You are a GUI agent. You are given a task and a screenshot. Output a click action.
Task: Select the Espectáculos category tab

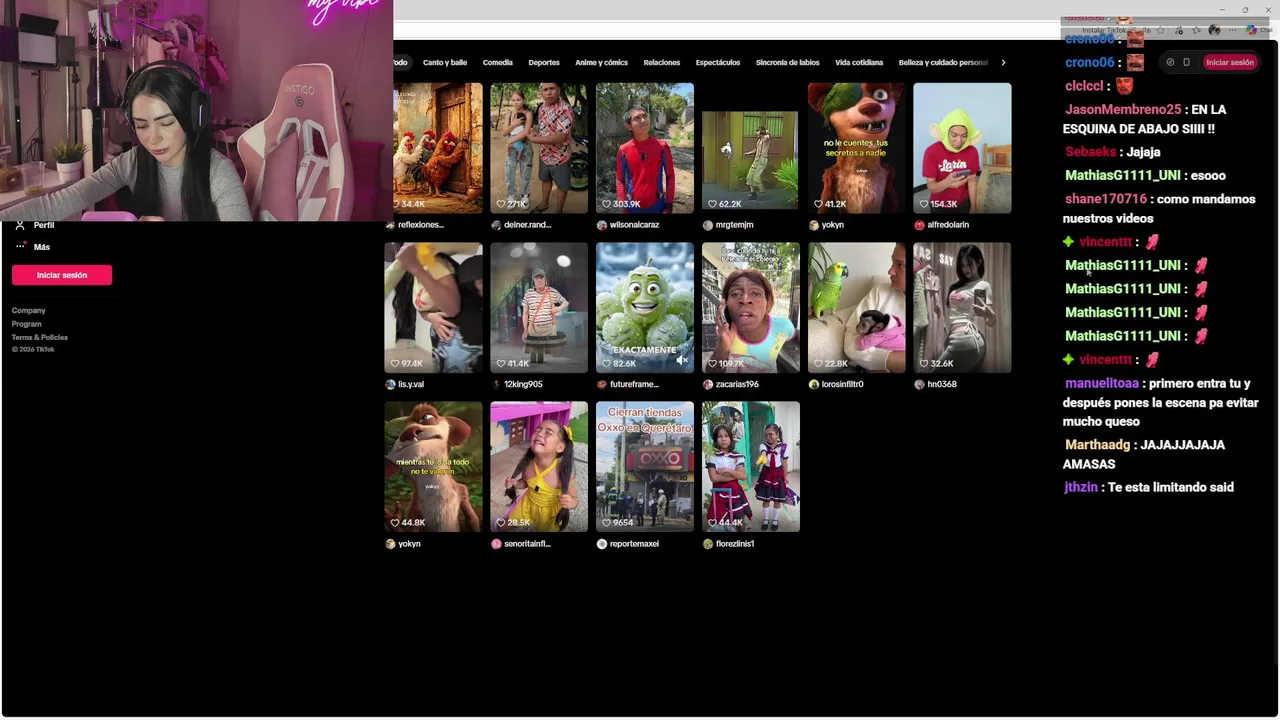[717, 62]
